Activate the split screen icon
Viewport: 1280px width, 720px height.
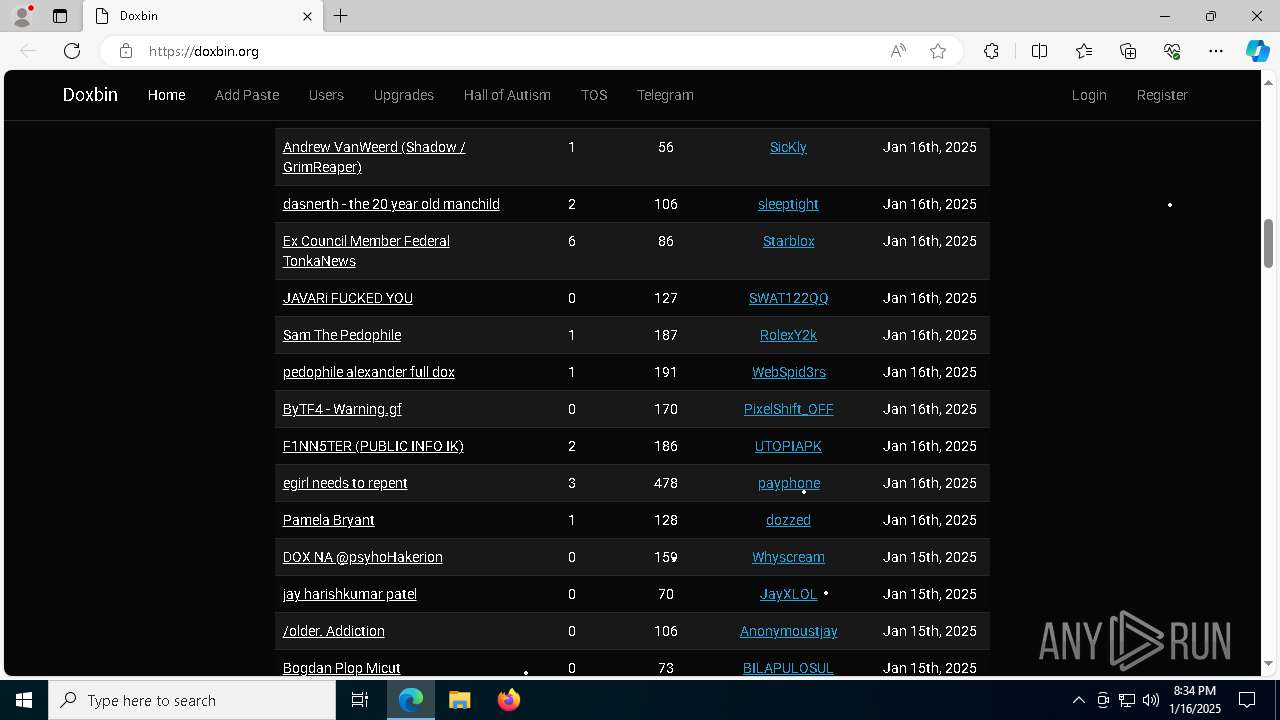tap(1039, 51)
